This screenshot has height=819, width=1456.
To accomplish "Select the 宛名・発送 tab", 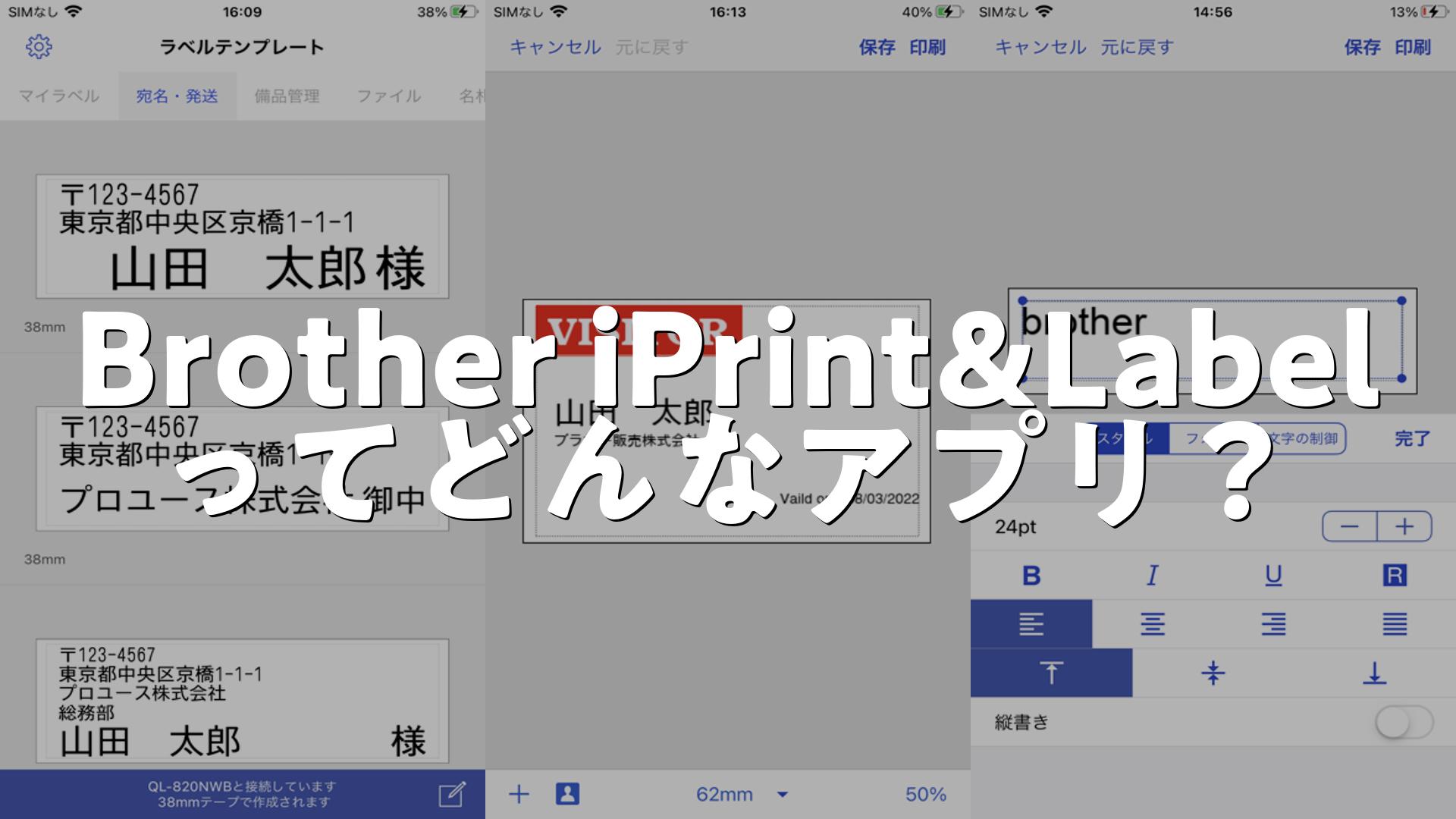I will tap(177, 96).
